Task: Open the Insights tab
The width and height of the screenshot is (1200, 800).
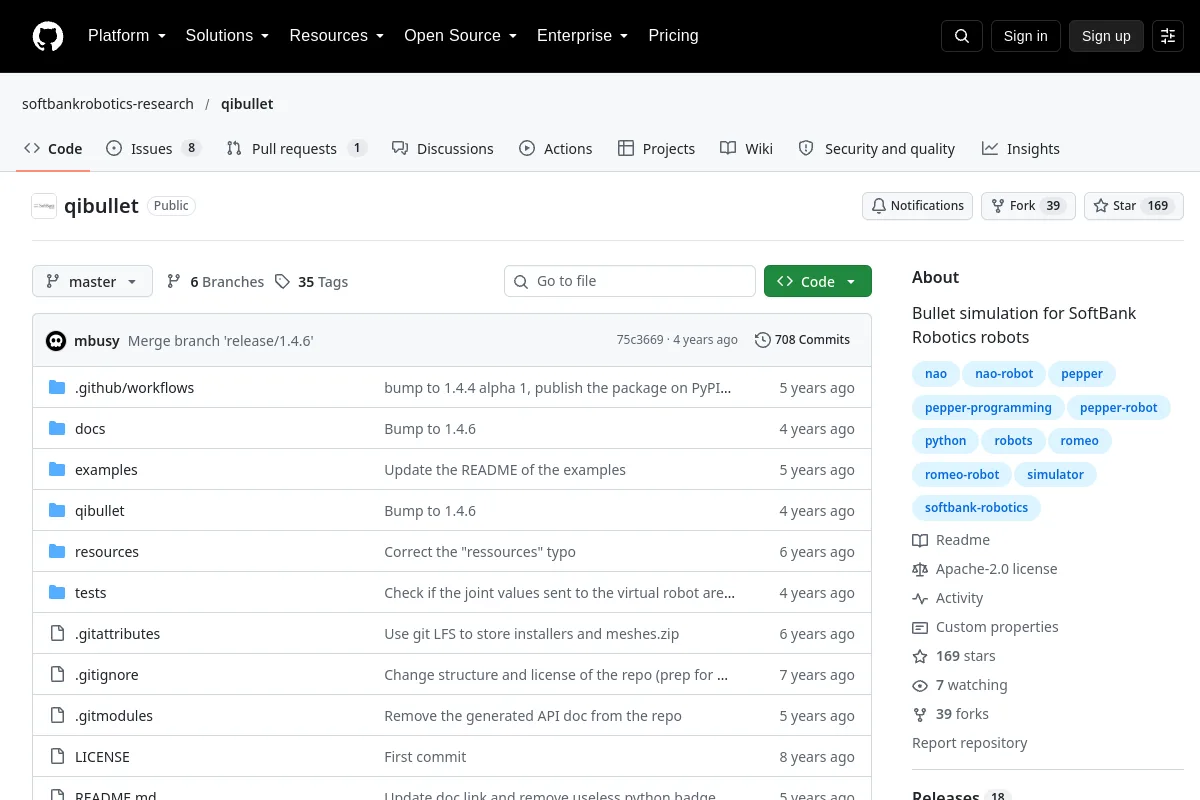Action: coord(1021,148)
